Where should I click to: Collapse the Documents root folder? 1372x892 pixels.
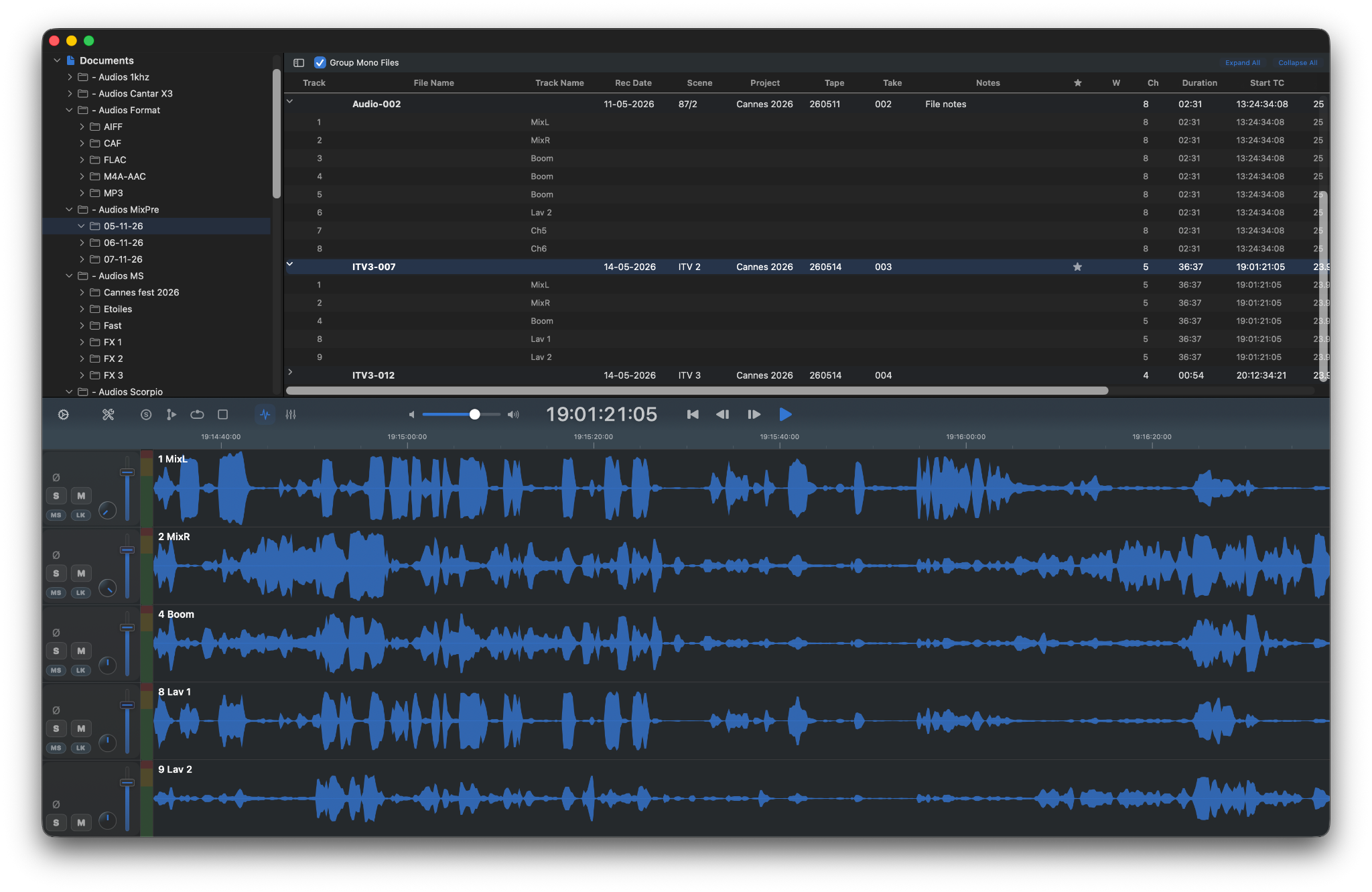point(57,60)
